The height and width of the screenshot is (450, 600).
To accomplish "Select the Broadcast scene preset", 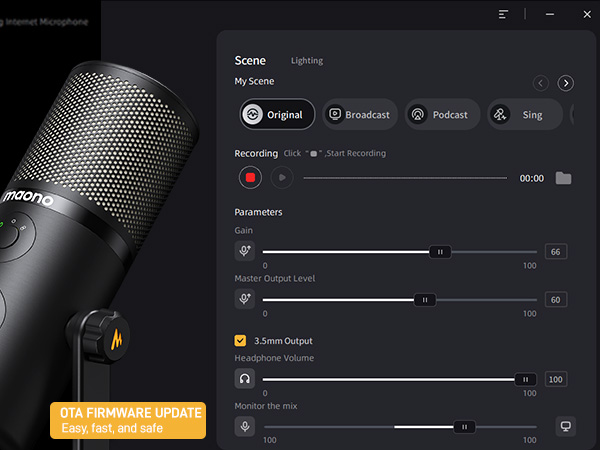I will click(x=360, y=114).
